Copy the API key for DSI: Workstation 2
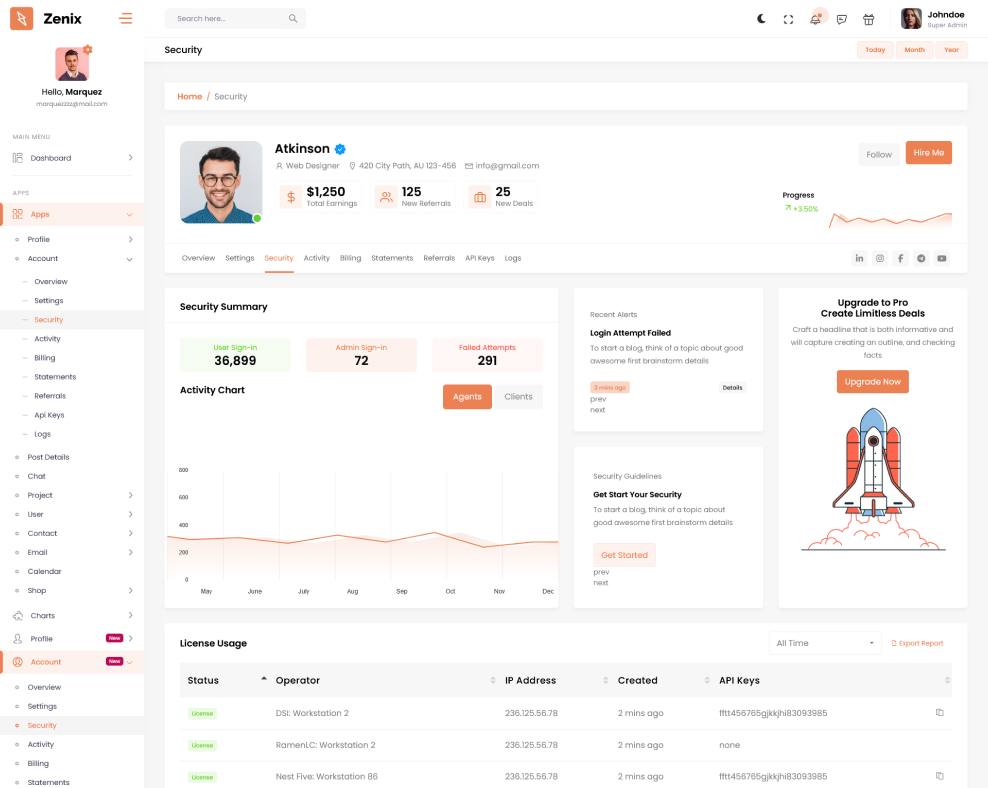The height and width of the screenshot is (788, 988). pyautogui.click(x=939, y=713)
